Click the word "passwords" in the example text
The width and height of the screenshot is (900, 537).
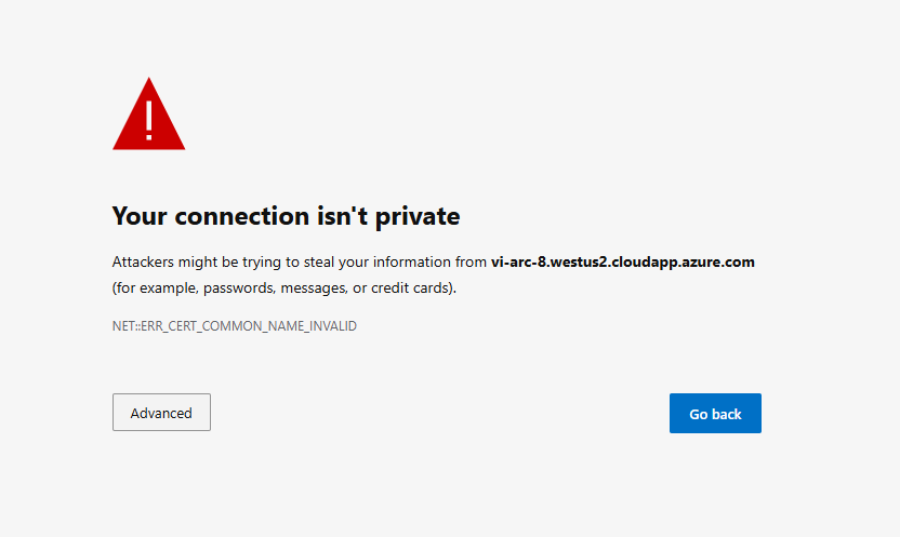pos(238,288)
